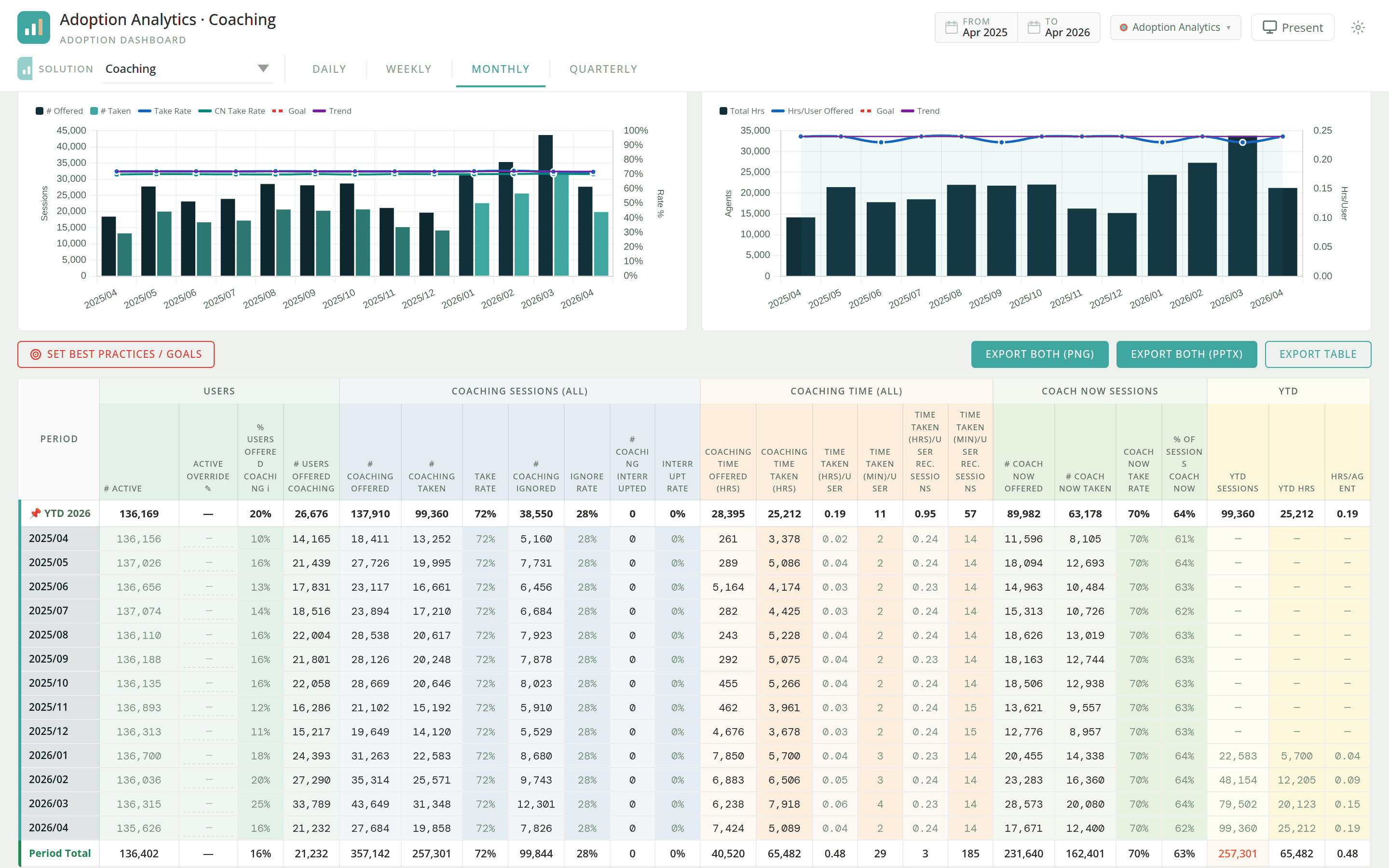Click the Present button
The image size is (1389, 868).
point(1293,27)
